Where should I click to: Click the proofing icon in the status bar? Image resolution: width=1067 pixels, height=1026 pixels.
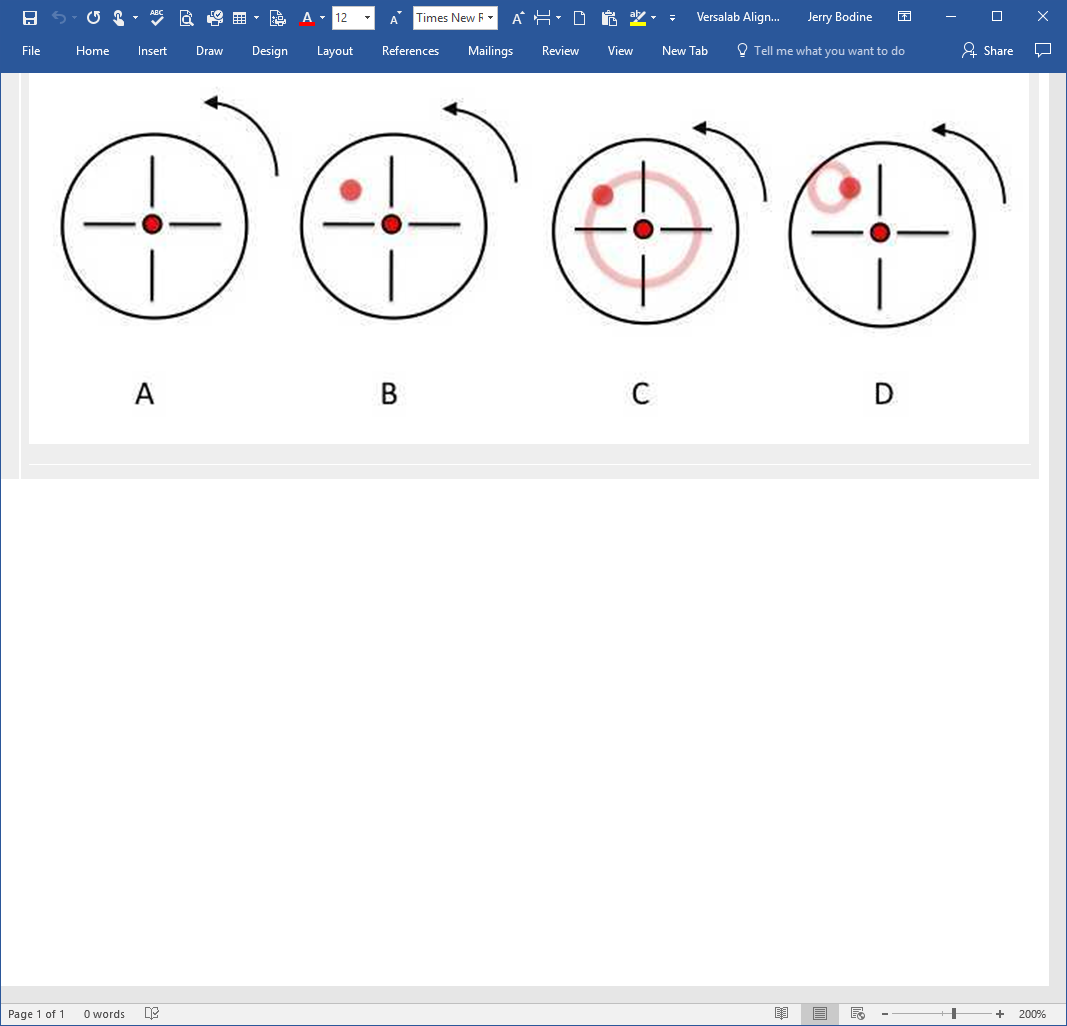click(x=152, y=1014)
